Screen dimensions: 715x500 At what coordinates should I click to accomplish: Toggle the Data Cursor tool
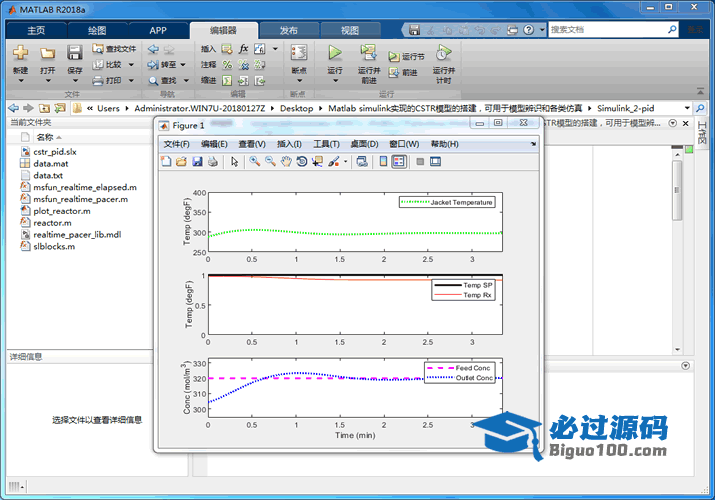tap(317, 161)
